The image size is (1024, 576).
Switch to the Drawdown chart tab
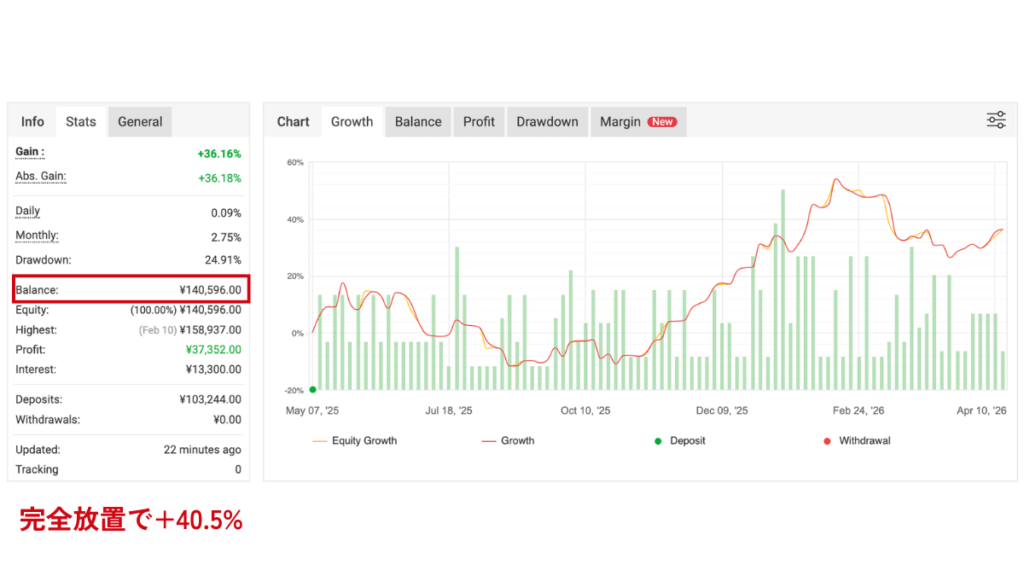coord(547,122)
